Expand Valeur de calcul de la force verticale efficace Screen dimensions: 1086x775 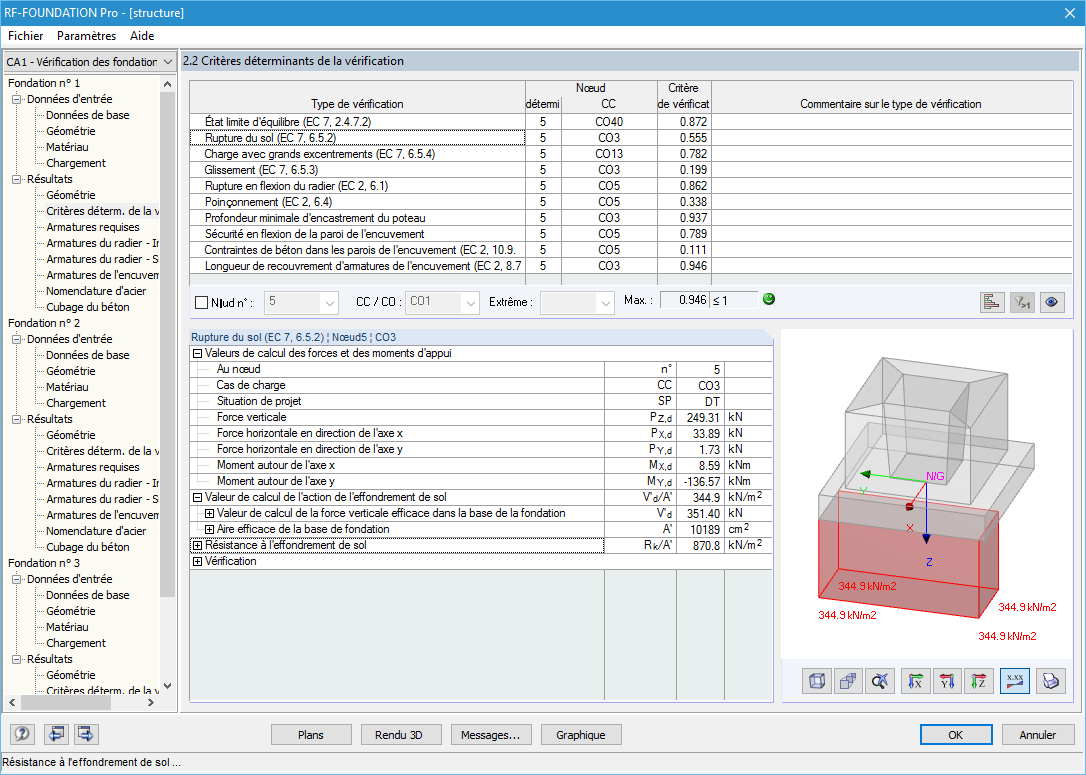[x=209, y=513]
